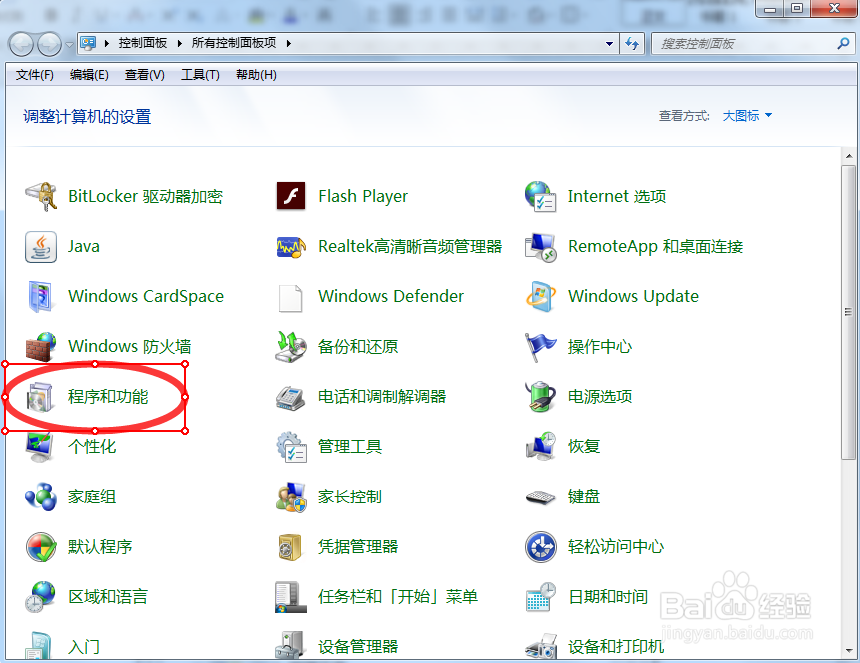Click the 任务栏和「开始」菜单 icon
The height and width of the screenshot is (663, 860).
click(x=291, y=597)
